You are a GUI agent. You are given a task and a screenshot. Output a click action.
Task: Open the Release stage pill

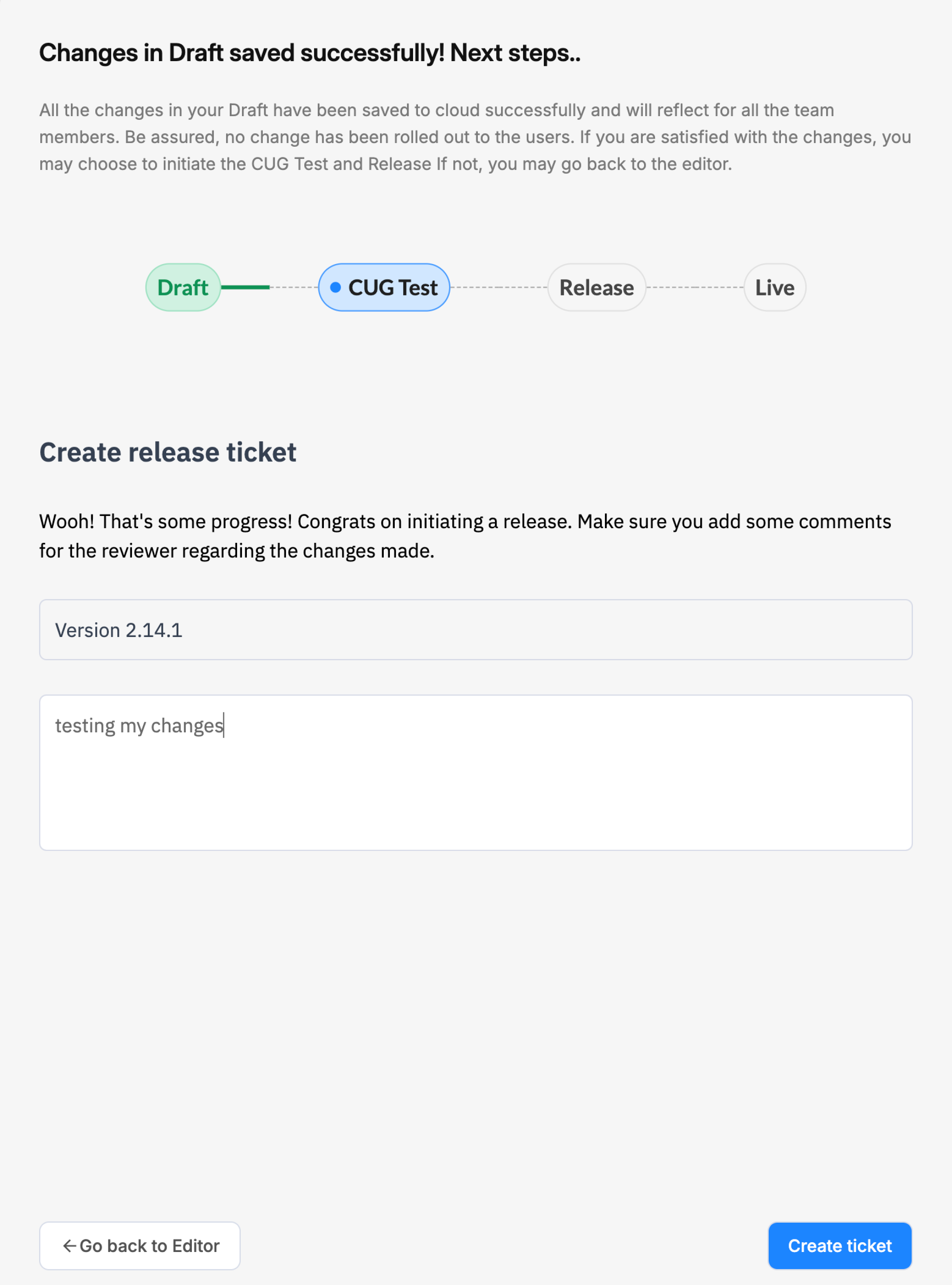click(x=596, y=287)
